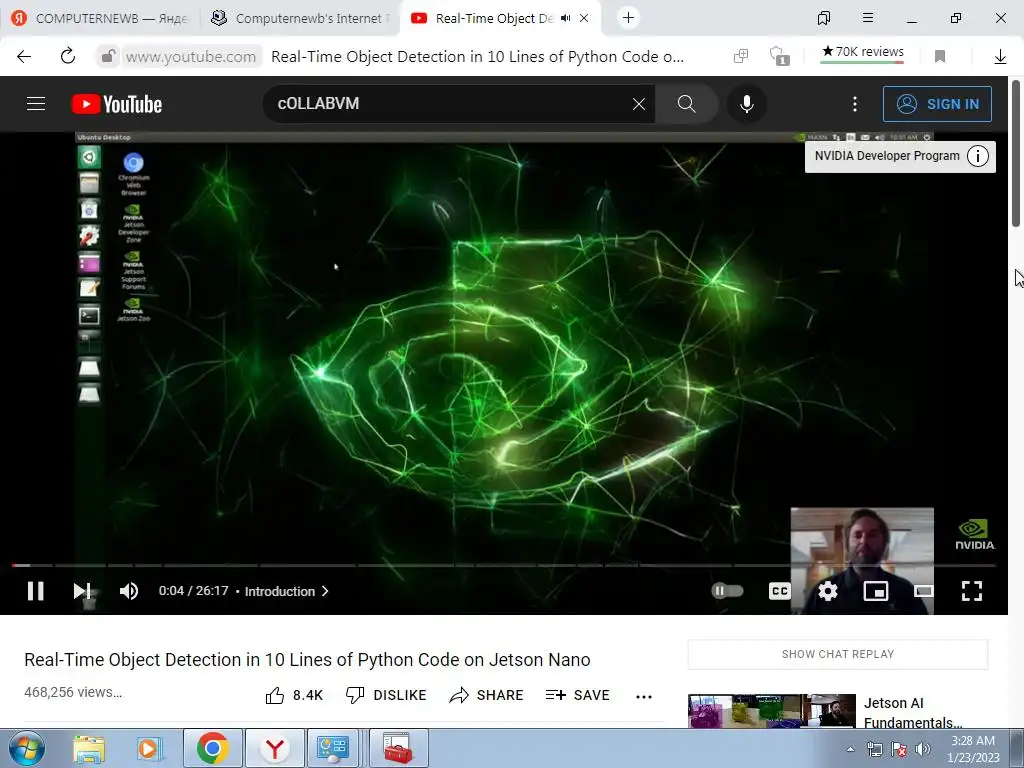Open the tray network icon
The height and width of the screenshot is (768, 1024).
point(874,749)
